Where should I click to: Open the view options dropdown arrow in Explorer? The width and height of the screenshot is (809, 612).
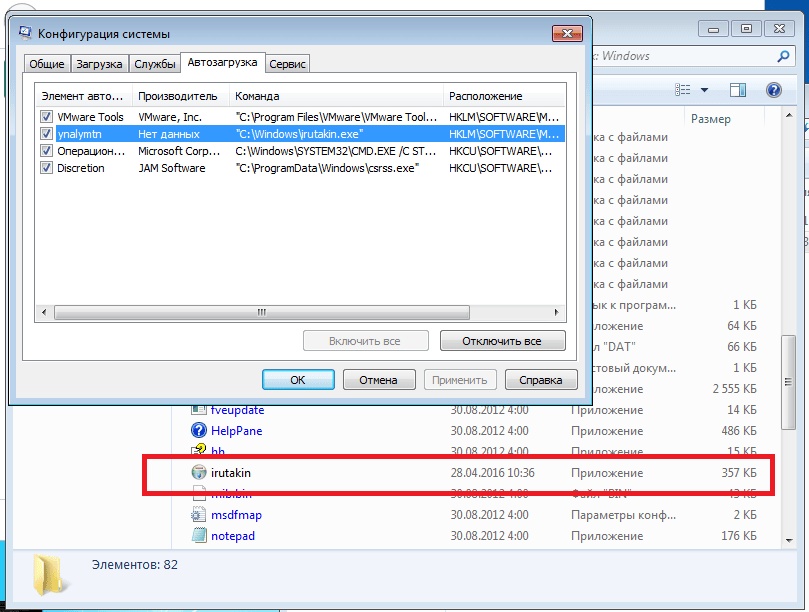[x=704, y=90]
